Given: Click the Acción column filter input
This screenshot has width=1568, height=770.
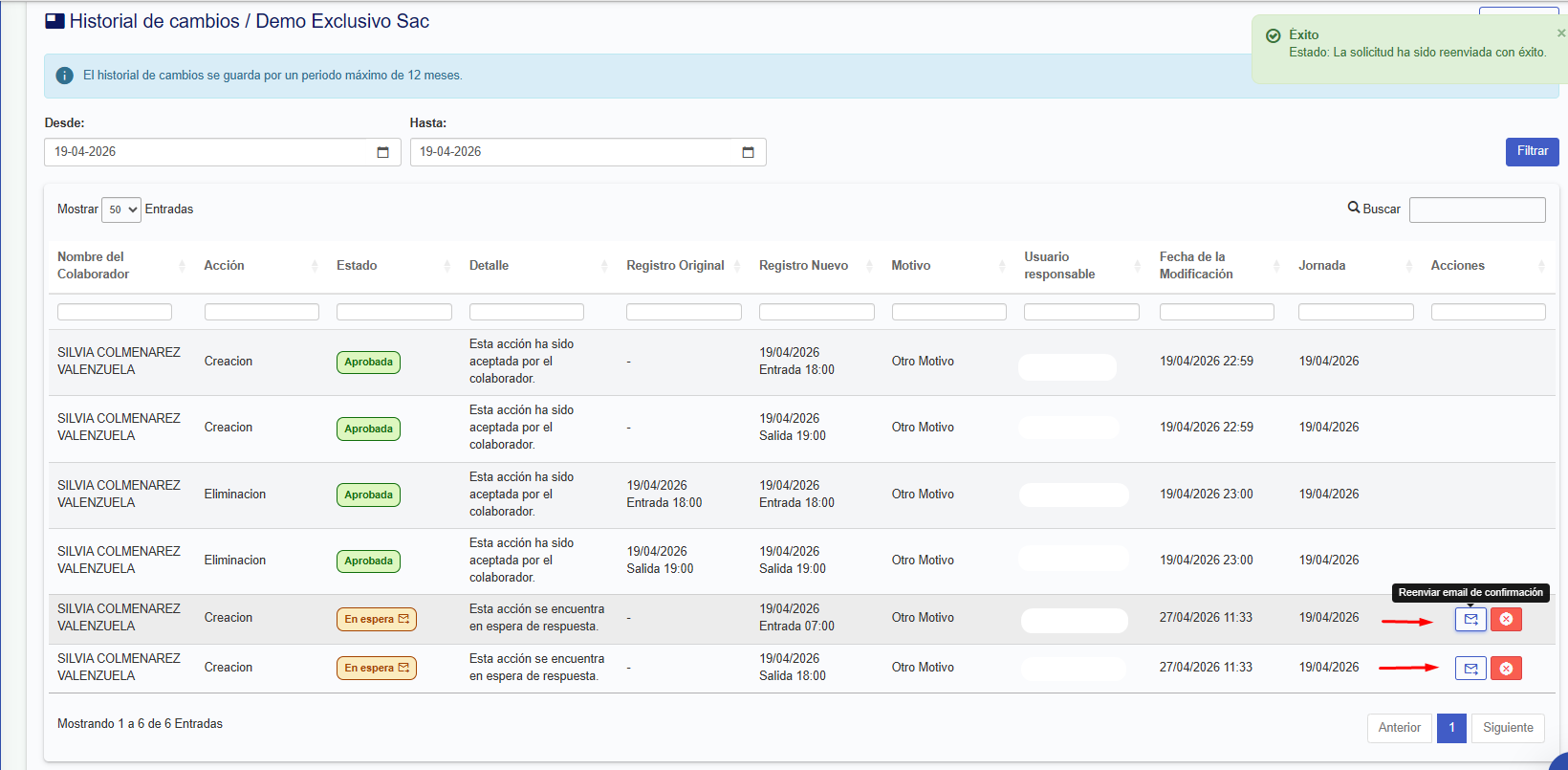Looking at the screenshot, I should 261,312.
